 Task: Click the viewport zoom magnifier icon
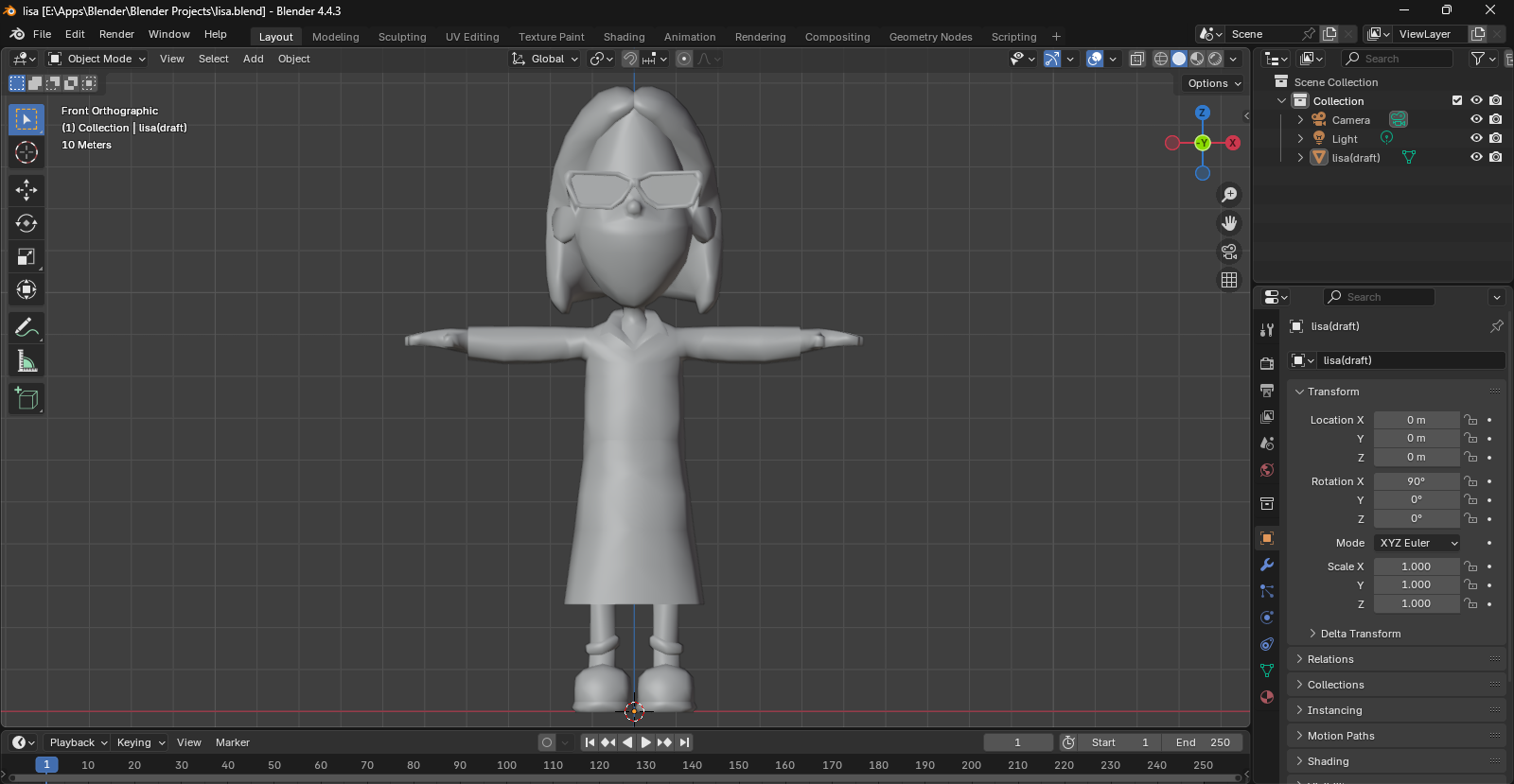pyautogui.click(x=1229, y=195)
